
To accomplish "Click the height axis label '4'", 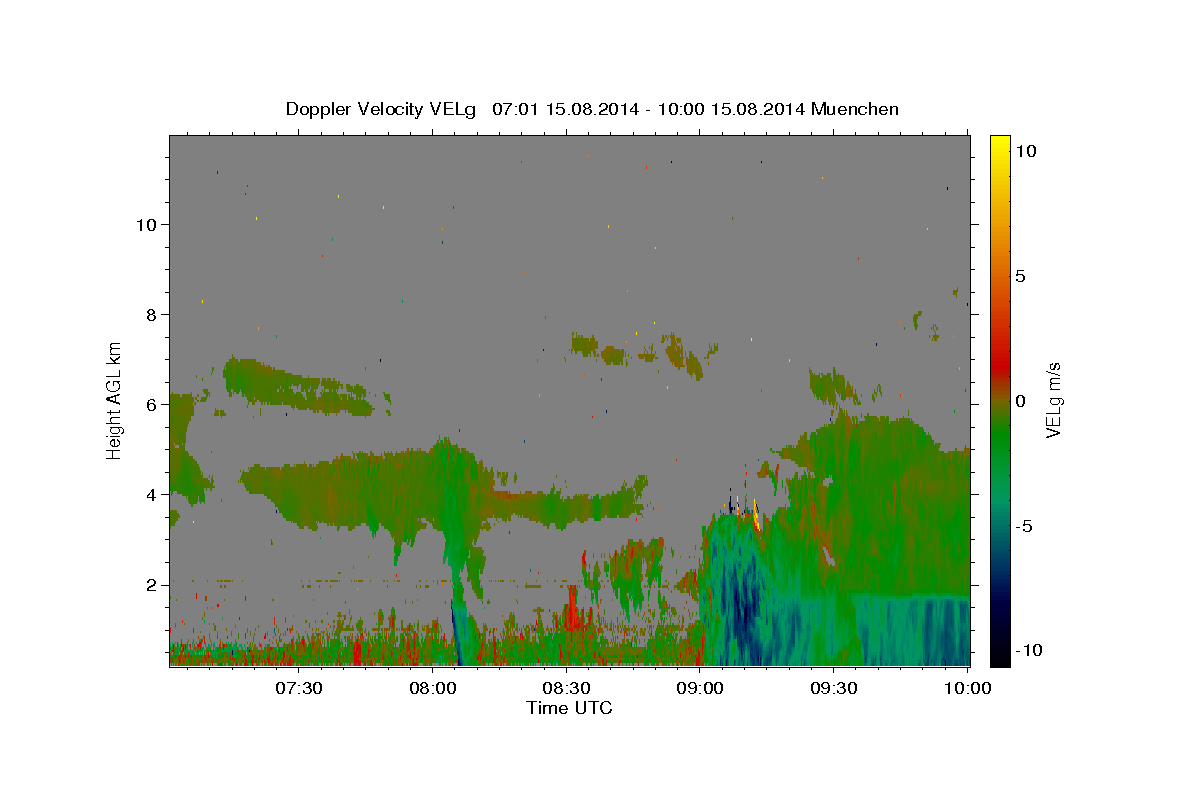I will click(152, 494).
